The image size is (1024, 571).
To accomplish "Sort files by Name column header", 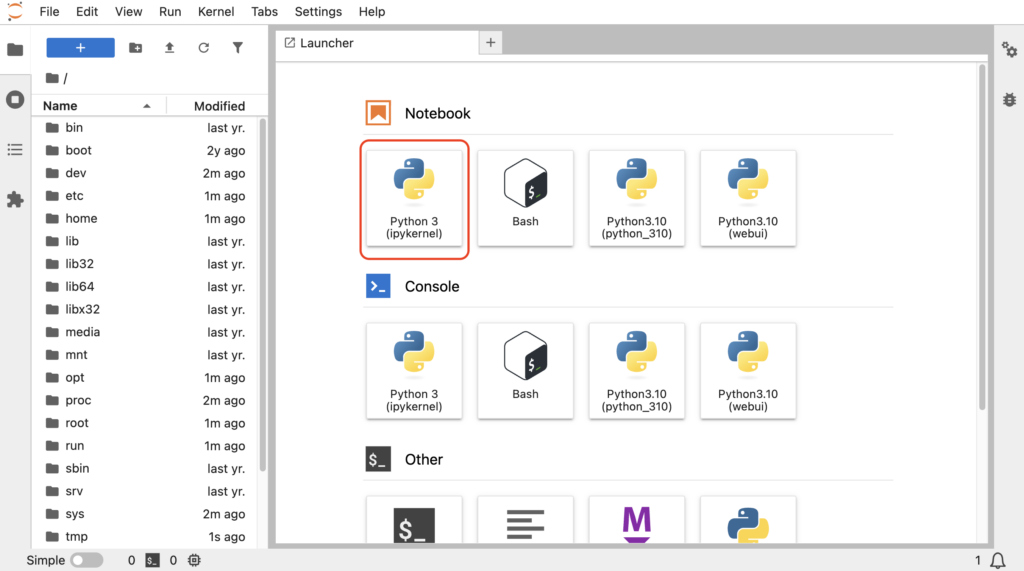I will pyautogui.click(x=98, y=106).
